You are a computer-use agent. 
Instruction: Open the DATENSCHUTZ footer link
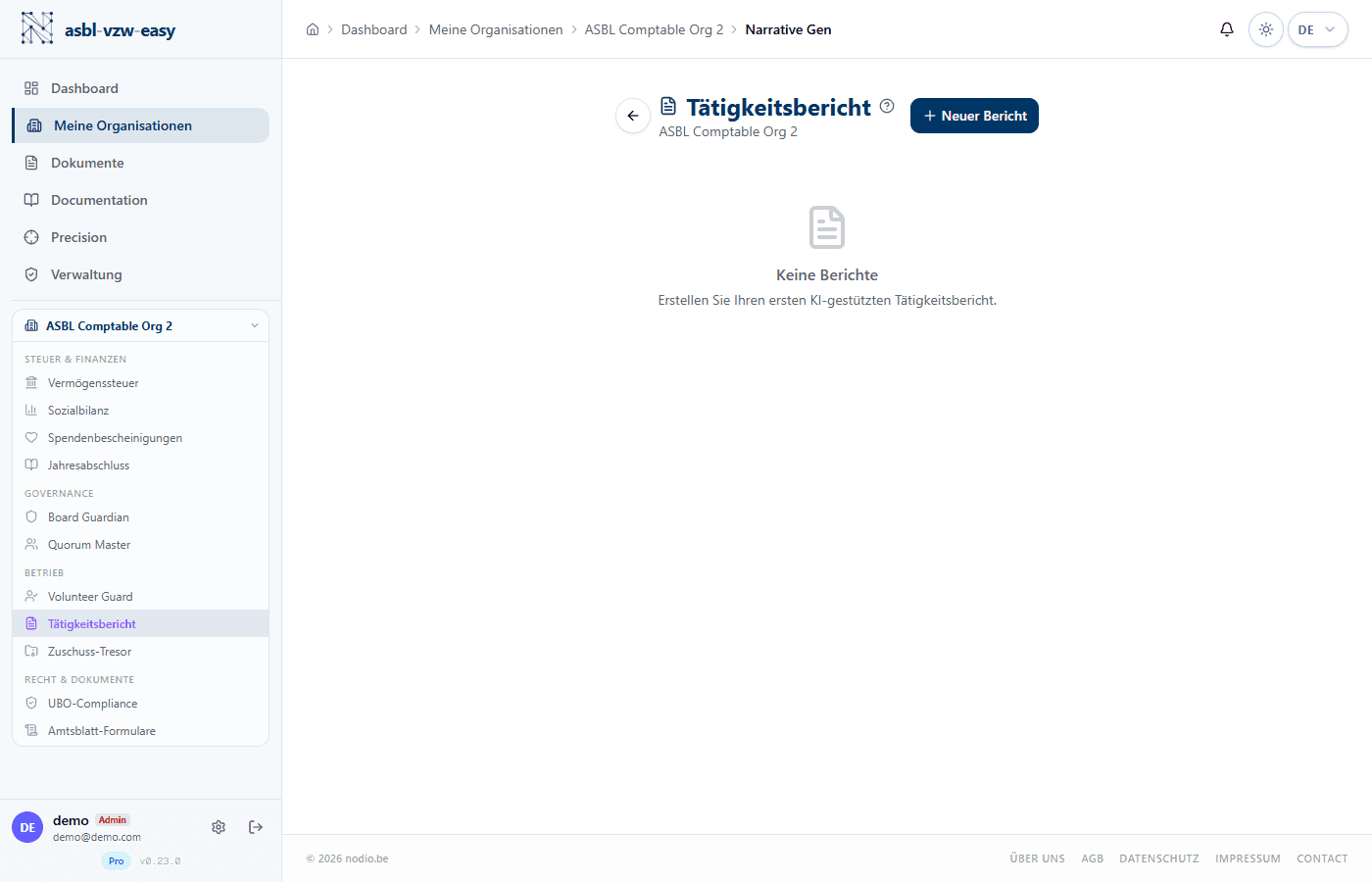[1159, 858]
